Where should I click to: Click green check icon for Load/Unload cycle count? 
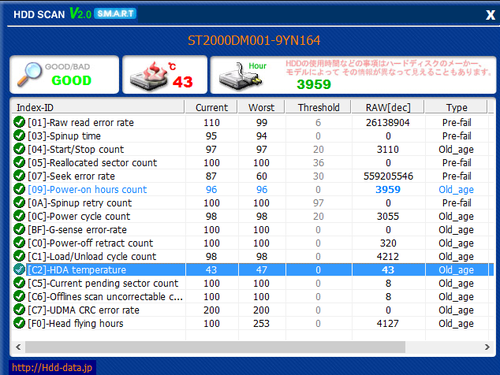[19, 256]
